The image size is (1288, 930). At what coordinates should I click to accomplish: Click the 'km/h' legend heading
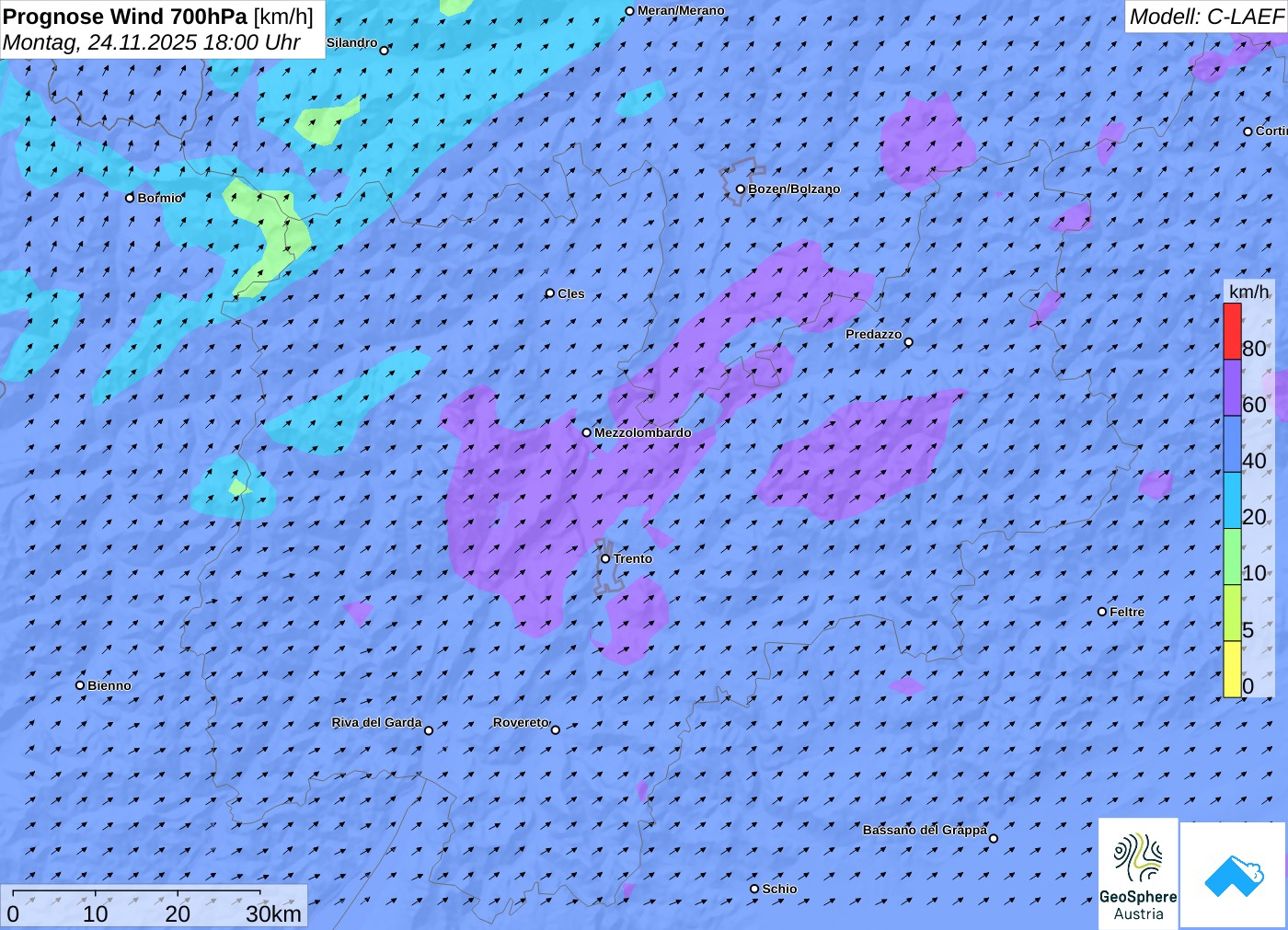(1248, 292)
